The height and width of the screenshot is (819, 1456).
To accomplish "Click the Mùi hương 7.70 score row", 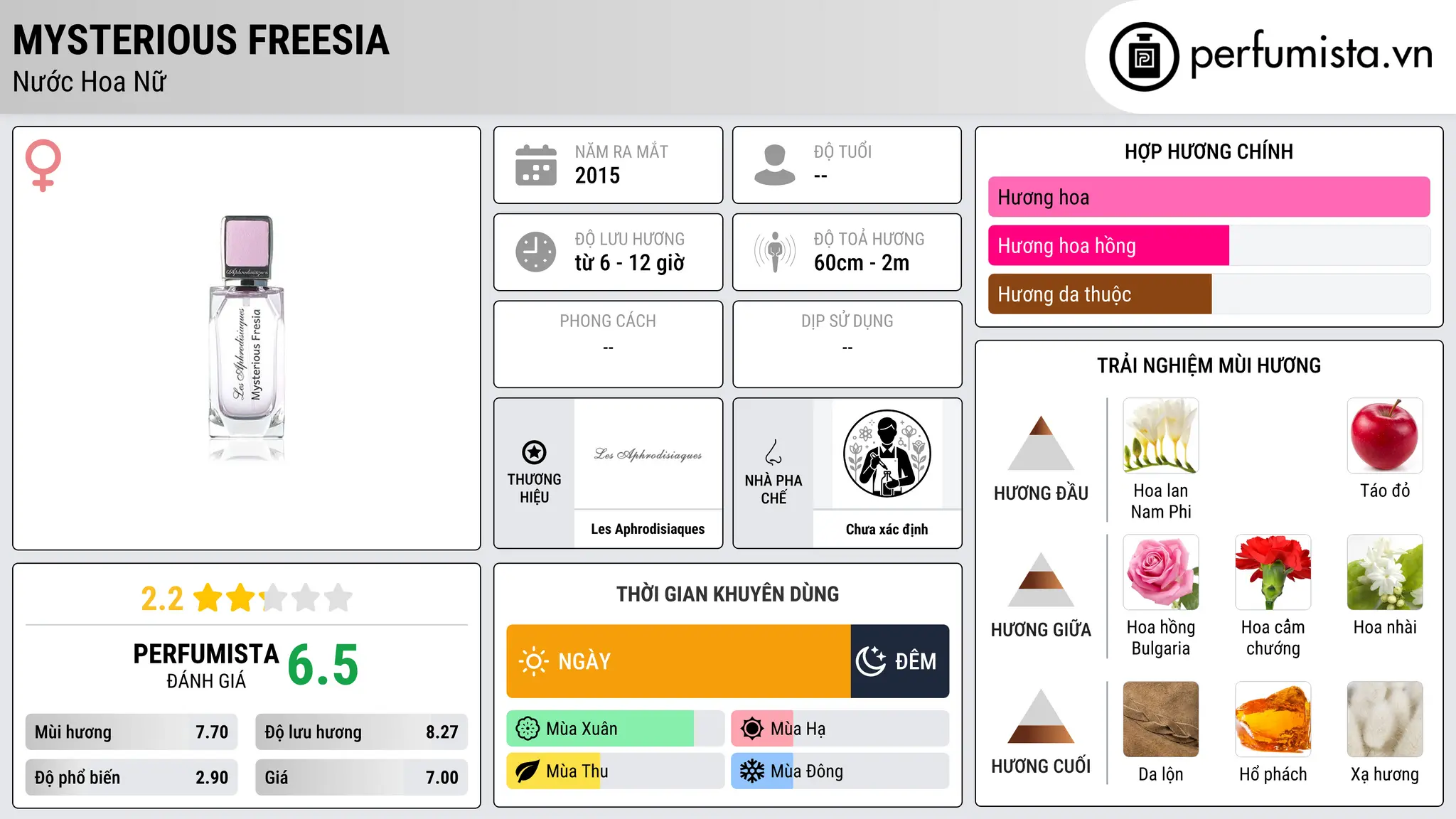I will 132,732.
